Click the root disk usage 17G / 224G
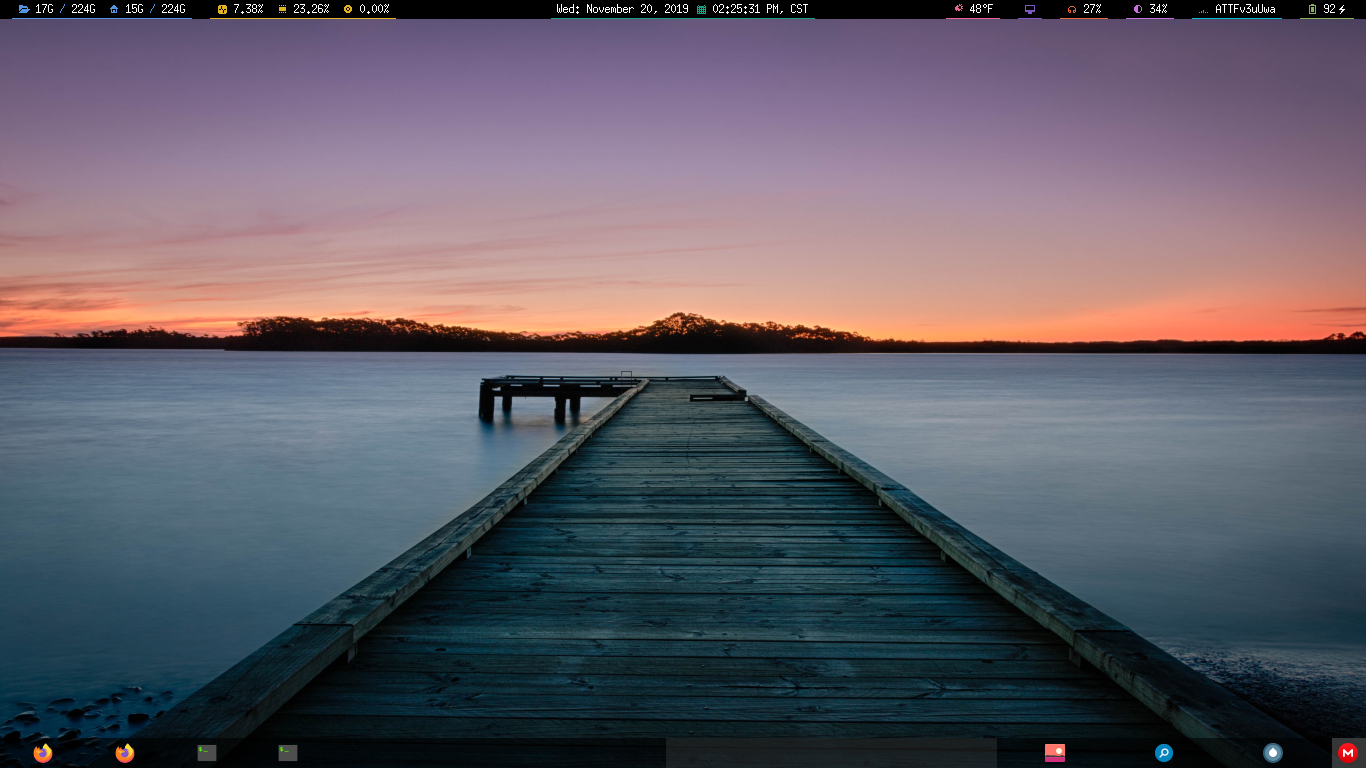 [65, 9]
